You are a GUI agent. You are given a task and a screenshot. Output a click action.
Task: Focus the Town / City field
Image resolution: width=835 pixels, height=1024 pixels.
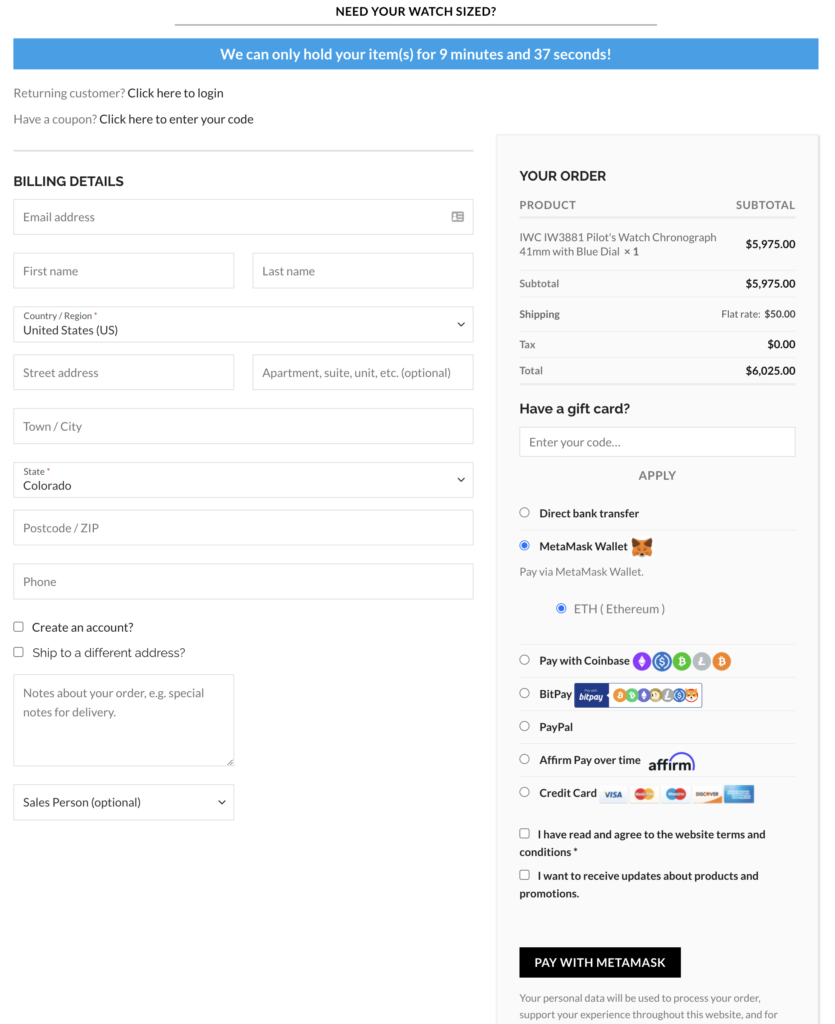coord(243,426)
